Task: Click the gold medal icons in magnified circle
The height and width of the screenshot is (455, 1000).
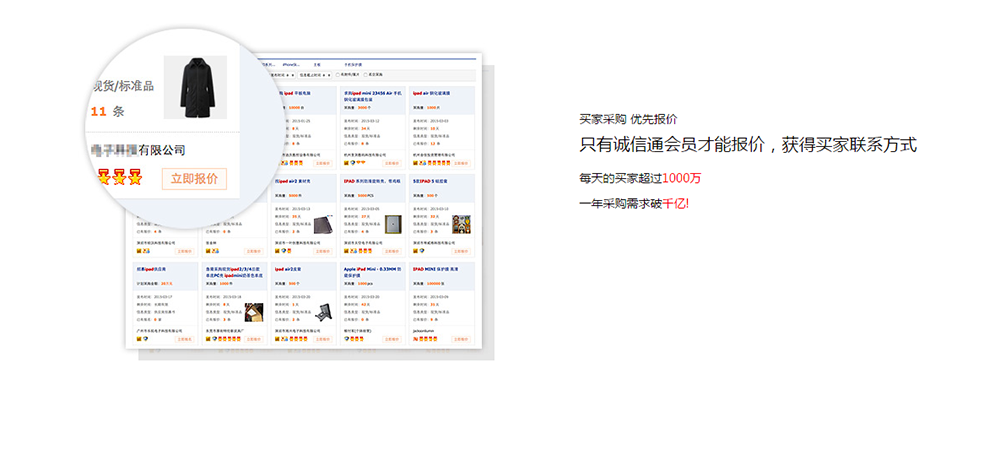Action: pos(119,179)
